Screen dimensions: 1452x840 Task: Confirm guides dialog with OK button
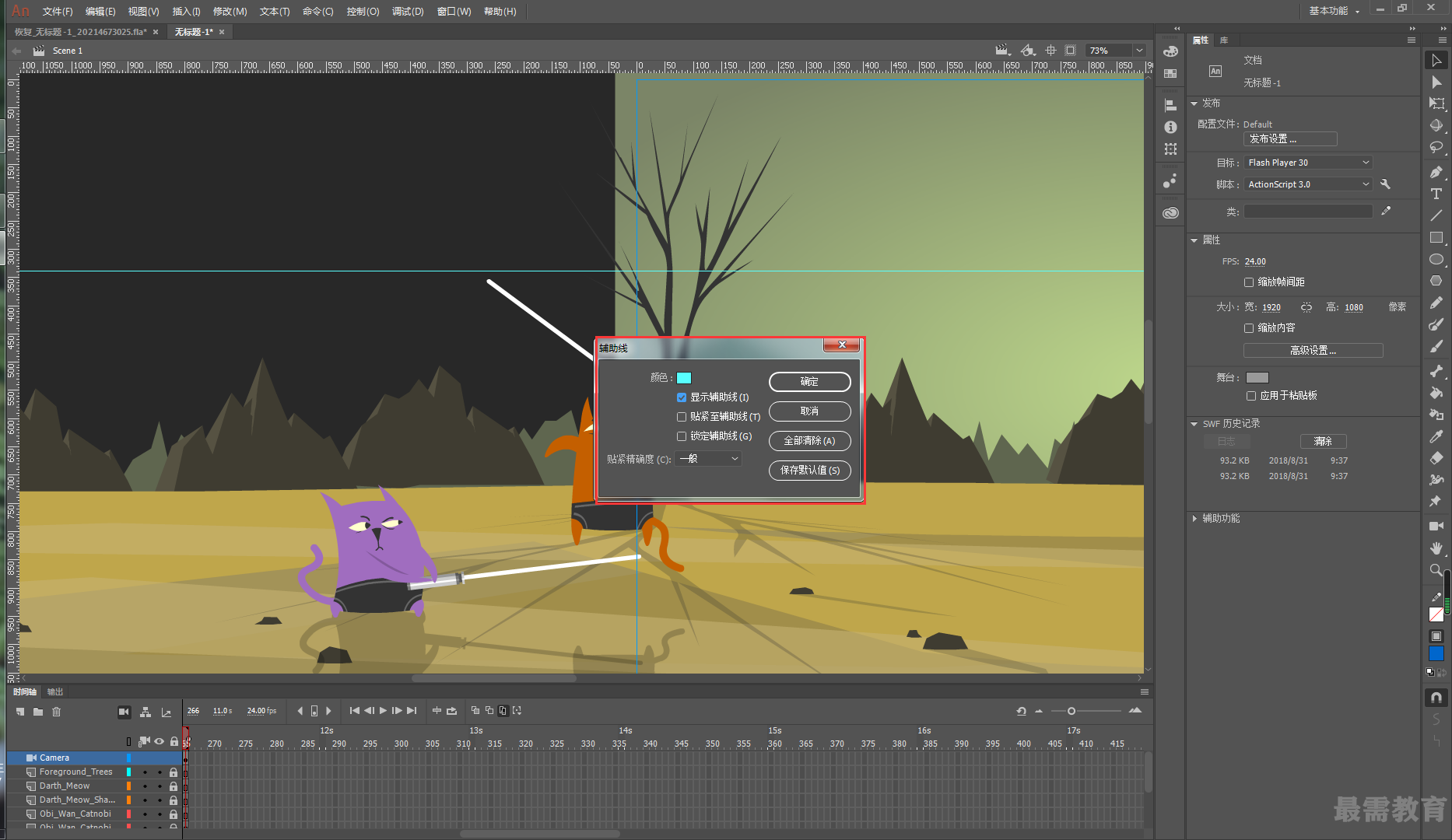[x=809, y=382]
